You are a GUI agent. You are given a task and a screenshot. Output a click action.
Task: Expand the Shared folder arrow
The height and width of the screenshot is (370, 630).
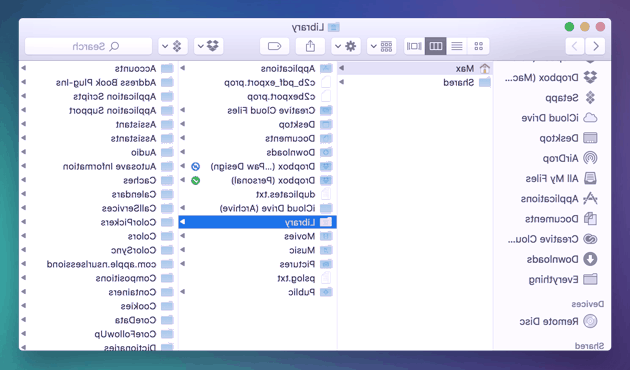[342, 82]
